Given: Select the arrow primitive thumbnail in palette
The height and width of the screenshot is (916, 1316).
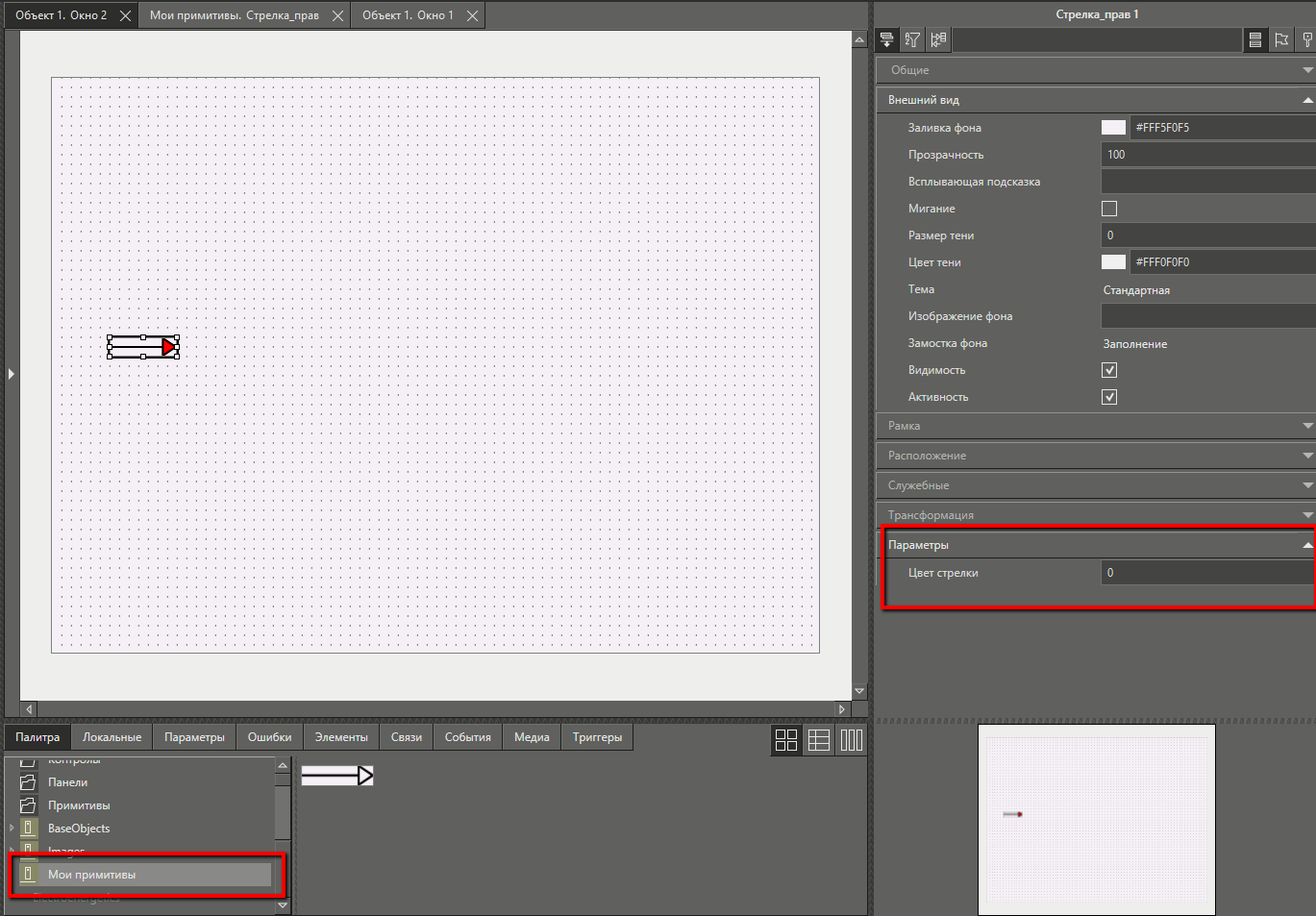Looking at the screenshot, I should [x=337, y=776].
